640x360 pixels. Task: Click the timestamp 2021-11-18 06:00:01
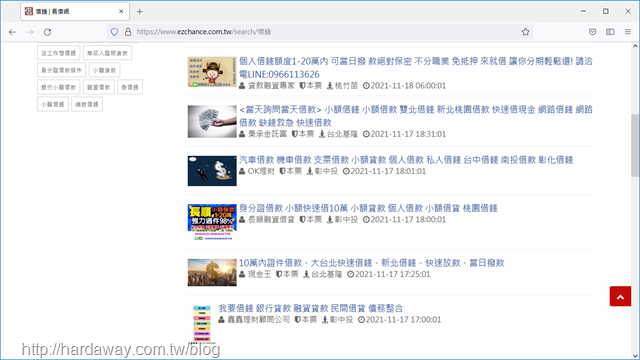tap(408, 86)
